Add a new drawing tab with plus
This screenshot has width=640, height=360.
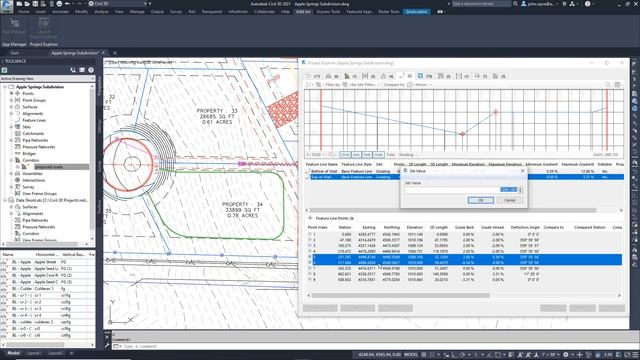click(x=115, y=53)
